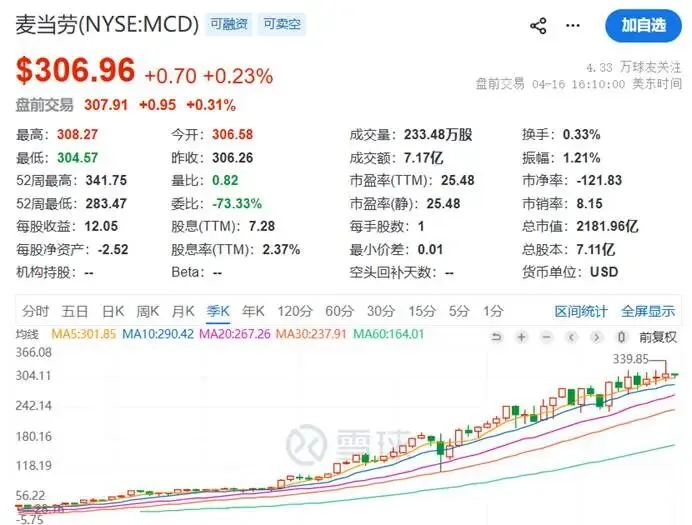Switch chart to 30分 interval
The height and width of the screenshot is (525, 692).
(381, 311)
